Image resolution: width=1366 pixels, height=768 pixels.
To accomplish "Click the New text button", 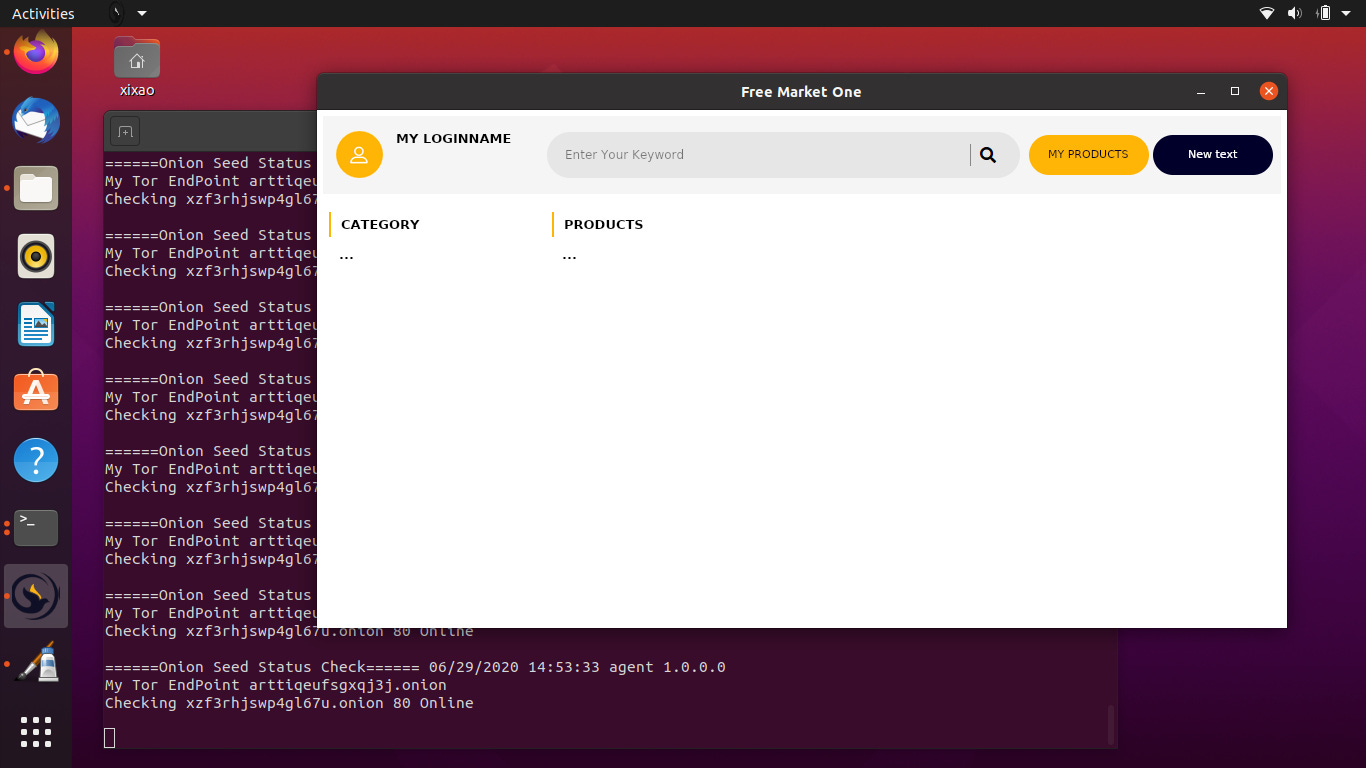I will pyautogui.click(x=1212, y=155).
